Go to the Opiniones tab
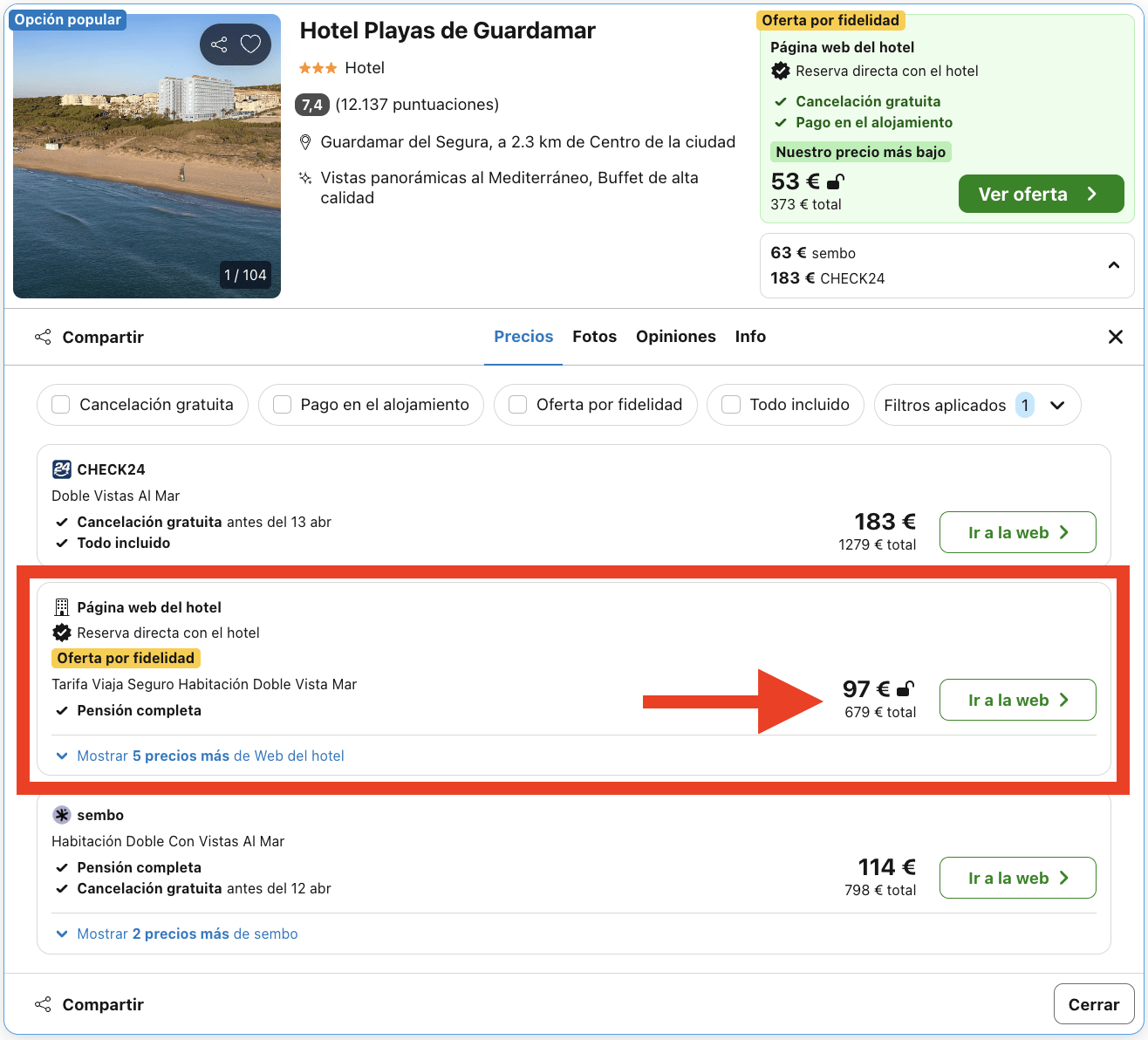The width and height of the screenshot is (1148, 1040). coord(676,337)
